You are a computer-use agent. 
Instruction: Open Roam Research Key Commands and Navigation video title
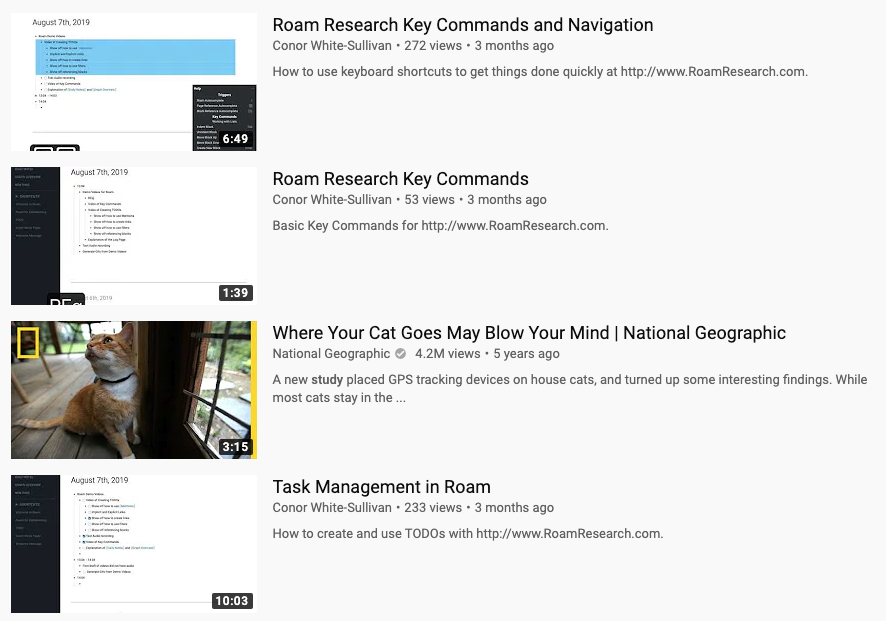click(x=463, y=25)
